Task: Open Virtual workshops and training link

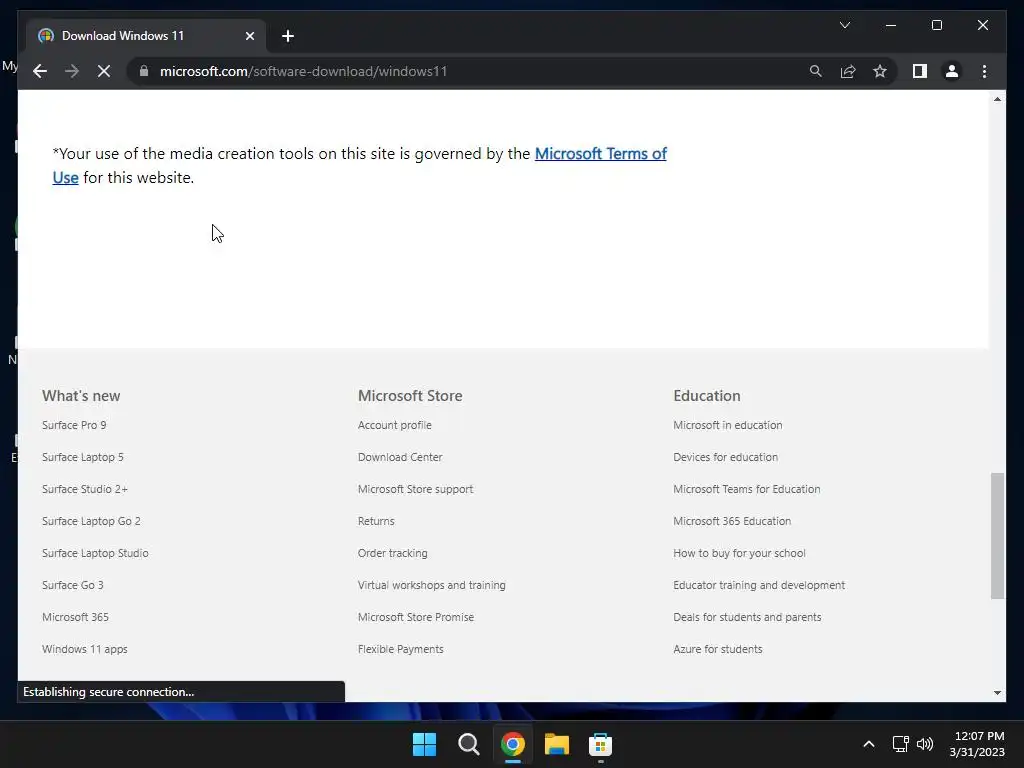Action: pos(432,585)
